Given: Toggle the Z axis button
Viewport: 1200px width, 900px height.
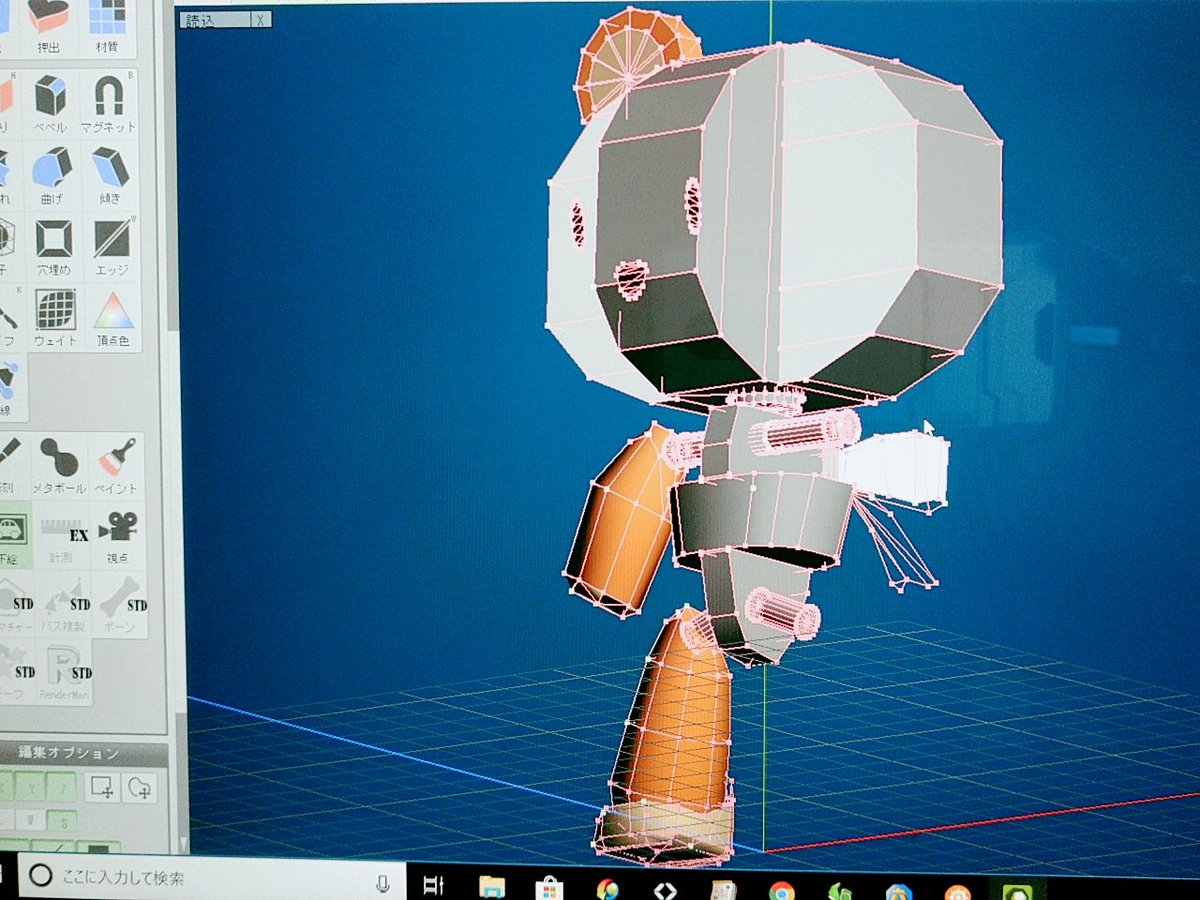Looking at the screenshot, I should pos(61,788).
